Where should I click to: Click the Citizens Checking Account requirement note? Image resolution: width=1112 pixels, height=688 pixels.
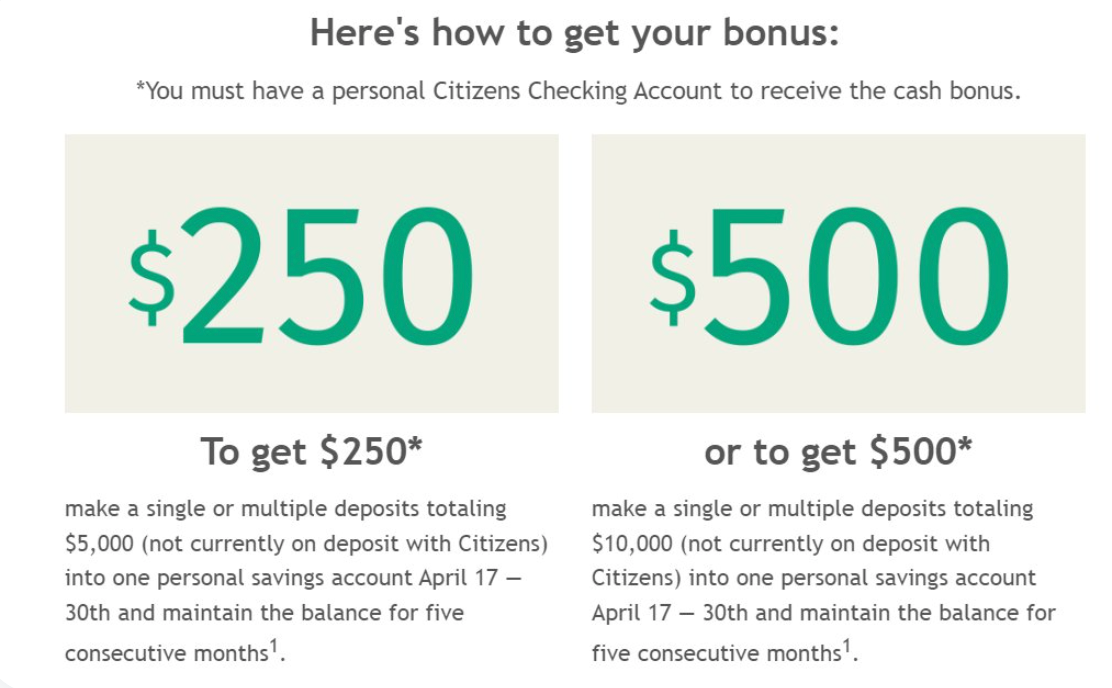pyautogui.click(x=577, y=91)
